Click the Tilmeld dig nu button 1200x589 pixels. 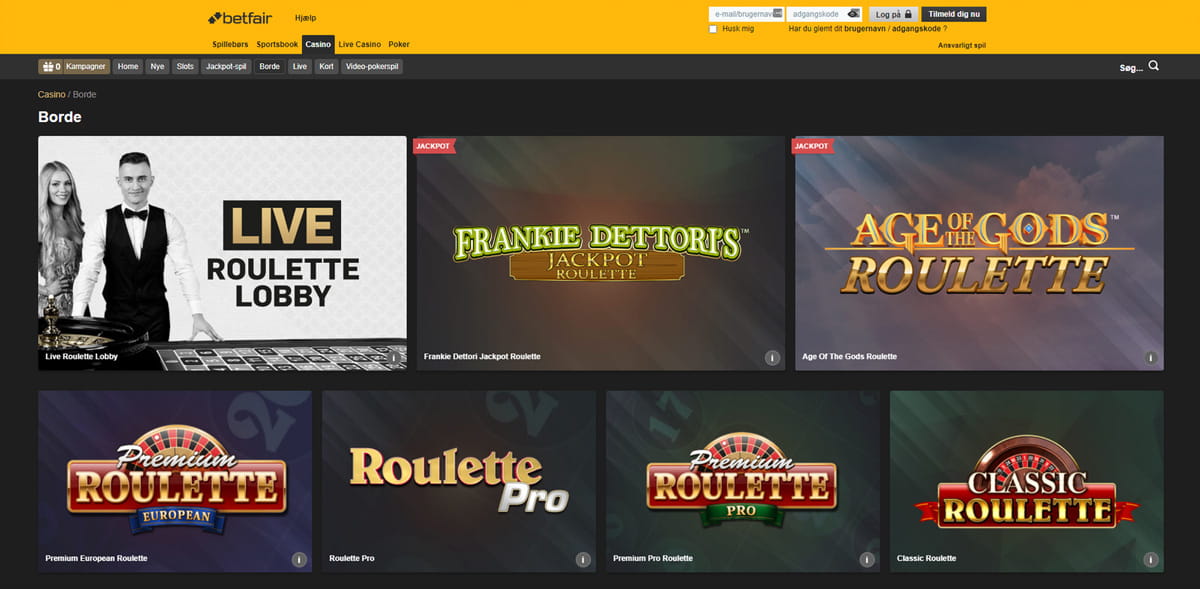pyautogui.click(x=954, y=14)
